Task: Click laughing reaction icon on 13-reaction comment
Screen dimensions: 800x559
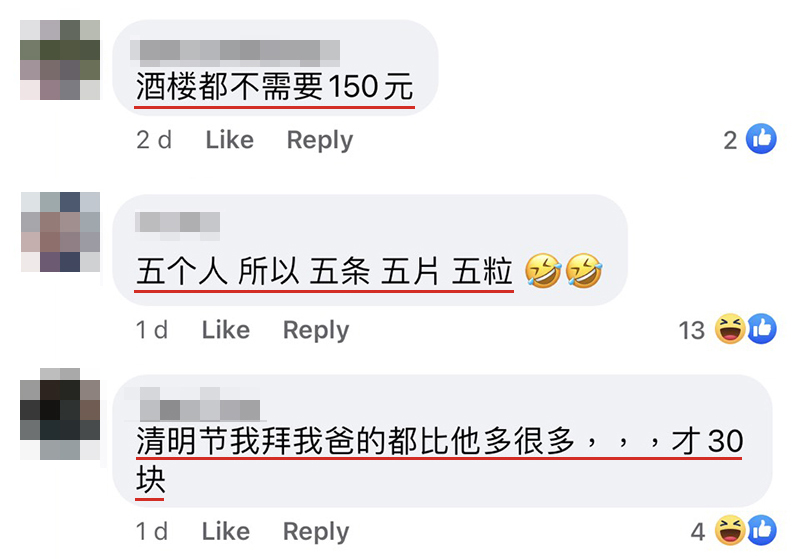Action: point(730,329)
